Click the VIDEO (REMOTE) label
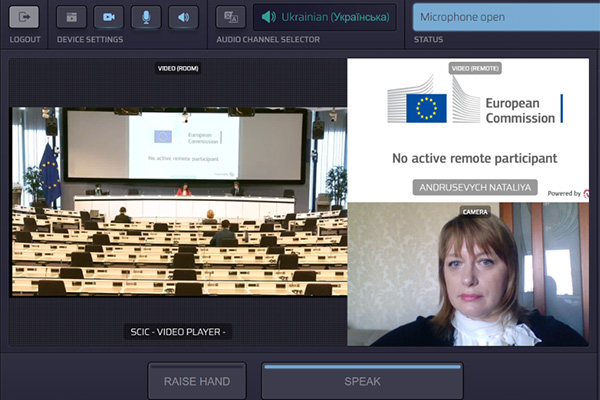Screen dimensions: 600x400 [475, 69]
